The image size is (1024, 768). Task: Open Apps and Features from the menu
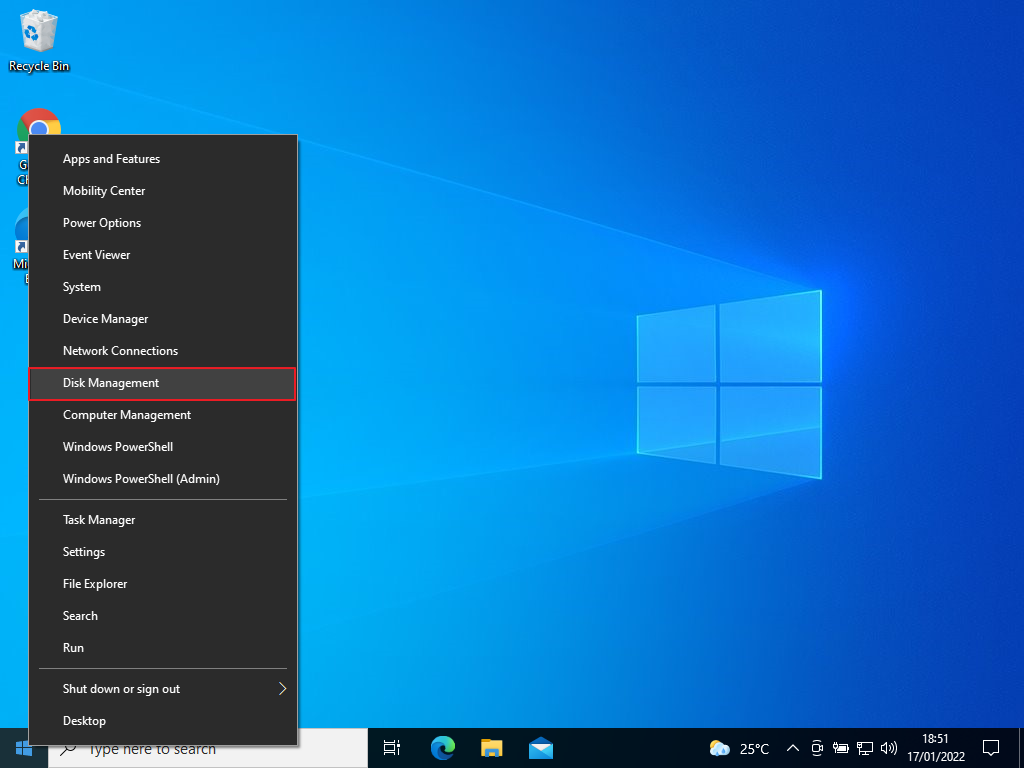tap(163, 159)
